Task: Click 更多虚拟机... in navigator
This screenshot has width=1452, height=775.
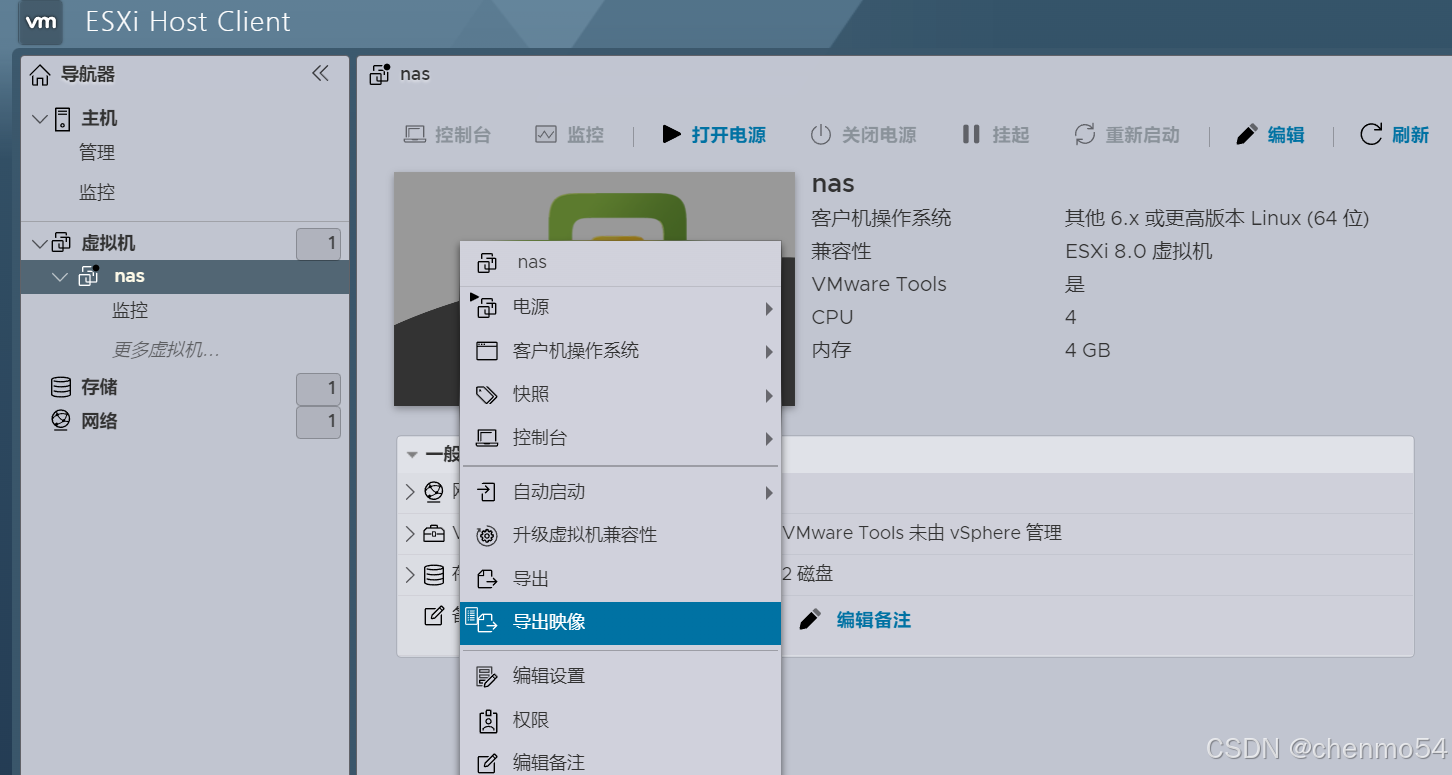Action: 166,350
